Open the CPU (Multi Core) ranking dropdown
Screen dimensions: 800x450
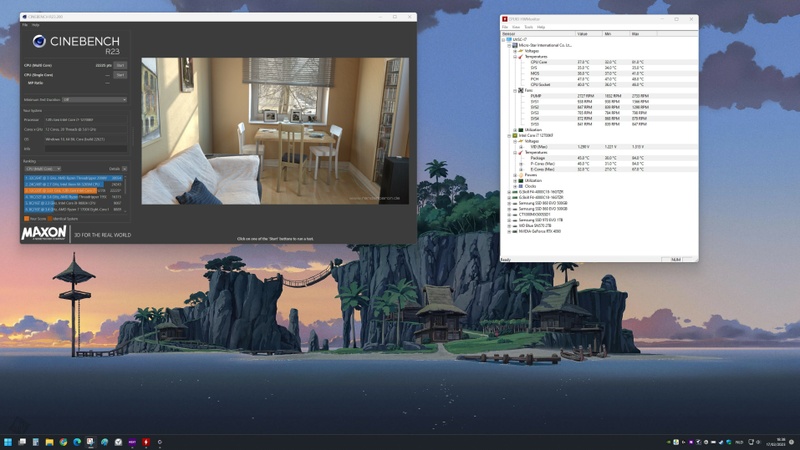43,169
